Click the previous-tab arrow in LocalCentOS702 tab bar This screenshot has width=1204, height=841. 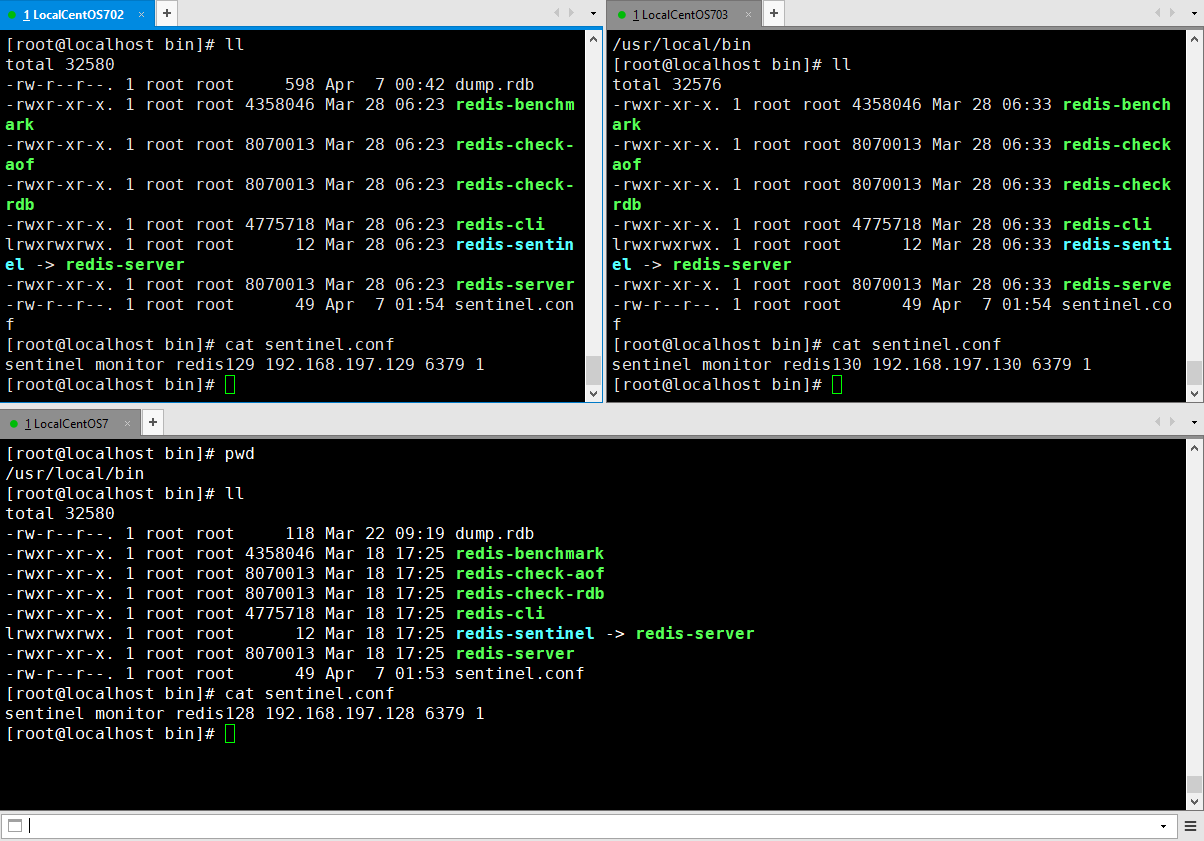pos(557,13)
